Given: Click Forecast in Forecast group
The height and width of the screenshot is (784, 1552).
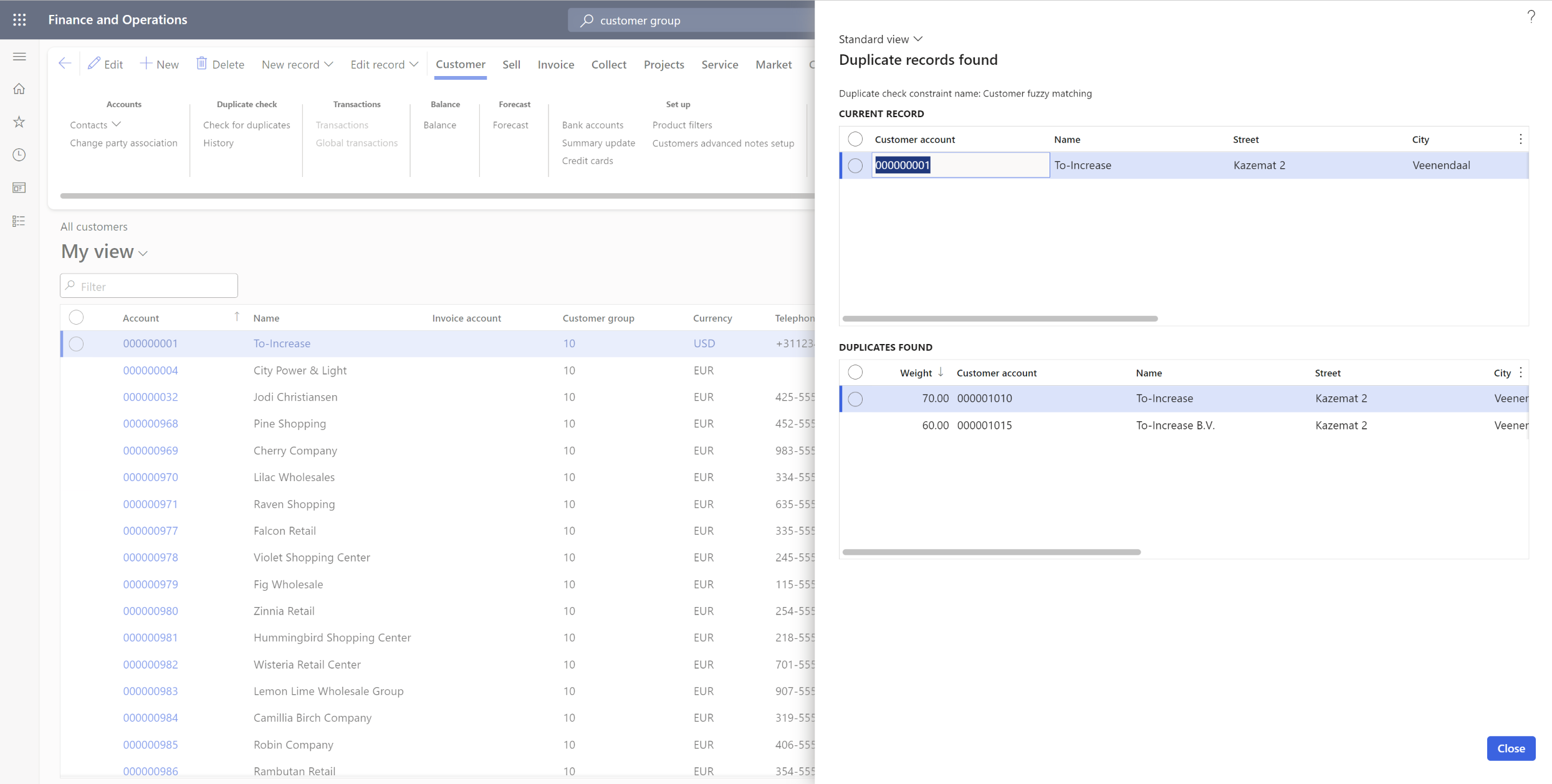Looking at the screenshot, I should pos(510,125).
